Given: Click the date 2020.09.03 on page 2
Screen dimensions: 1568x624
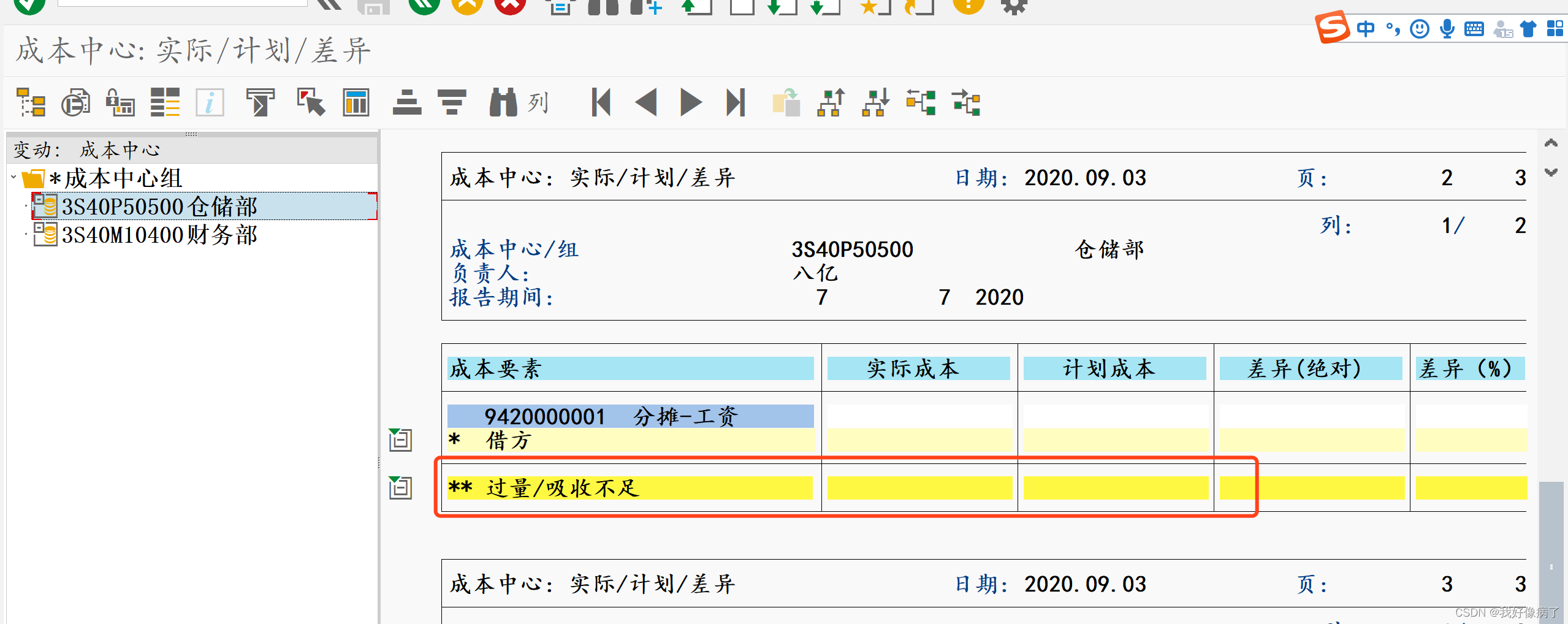Looking at the screenshot, I should [x=1085, y=178].
